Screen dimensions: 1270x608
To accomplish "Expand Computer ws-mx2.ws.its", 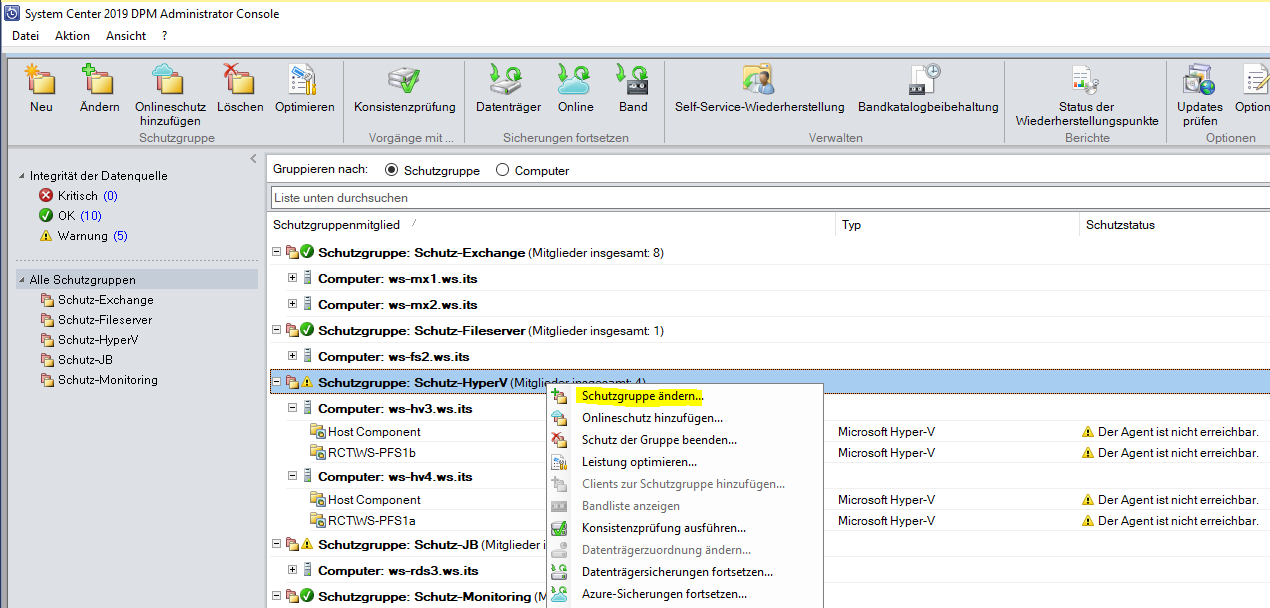I will pyautogui.click(x=293, y=304).
